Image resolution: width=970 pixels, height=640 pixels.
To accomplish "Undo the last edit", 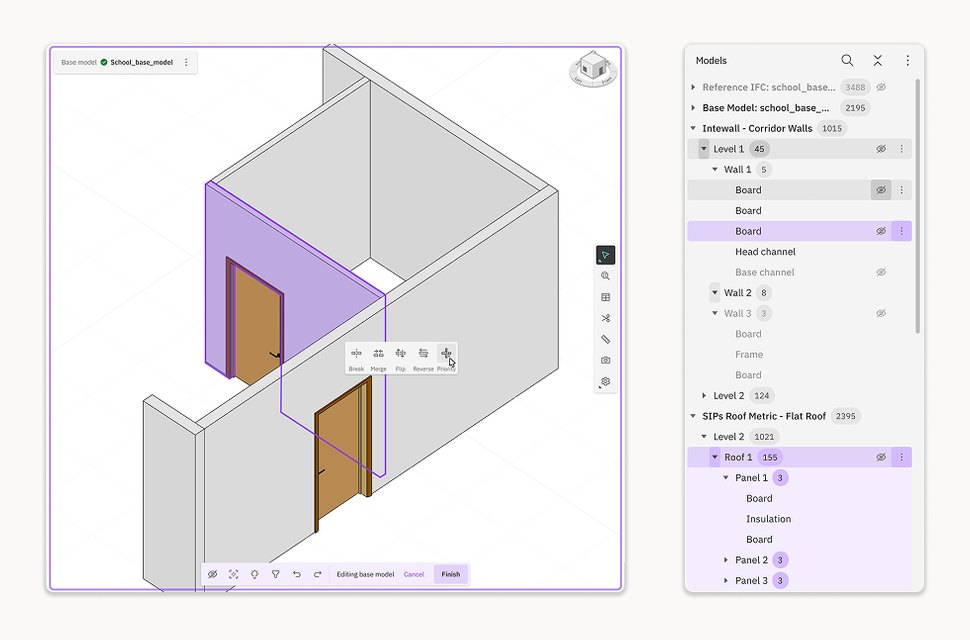I will point(296,574).
